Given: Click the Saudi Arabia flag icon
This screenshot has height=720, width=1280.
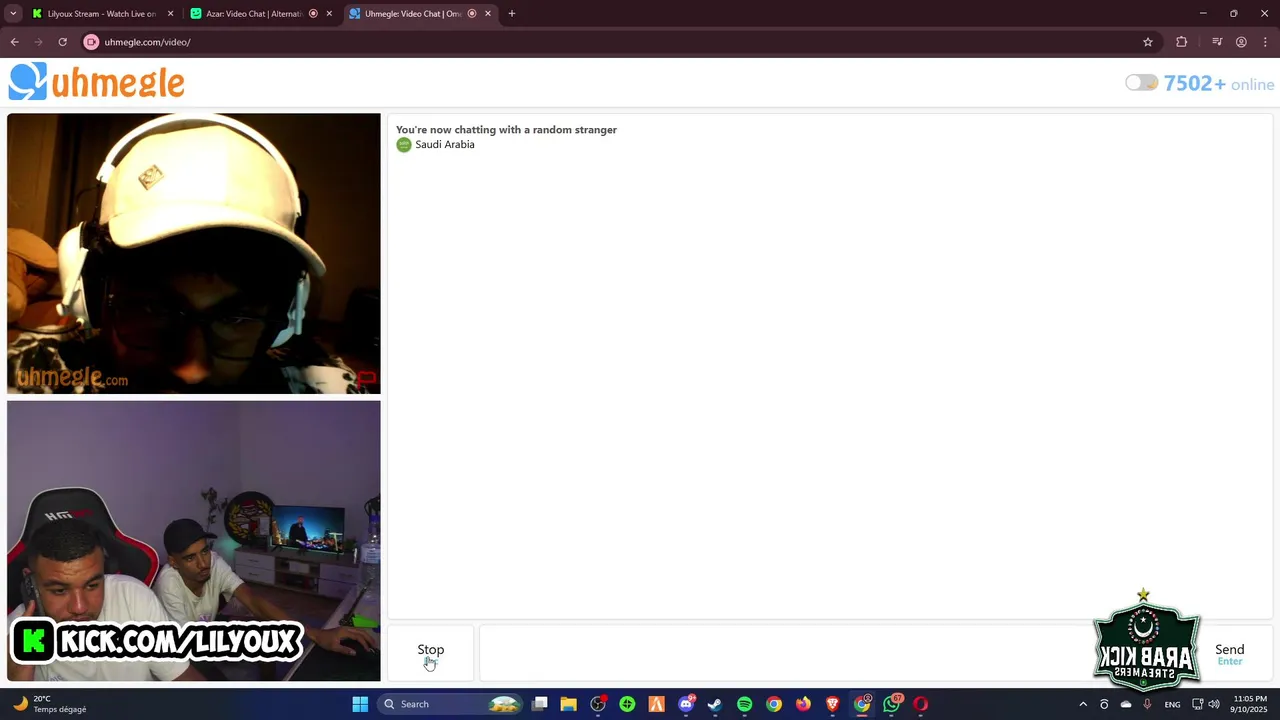Looking at the screenshot, I should pyautogui.click(x=404, y=145).
